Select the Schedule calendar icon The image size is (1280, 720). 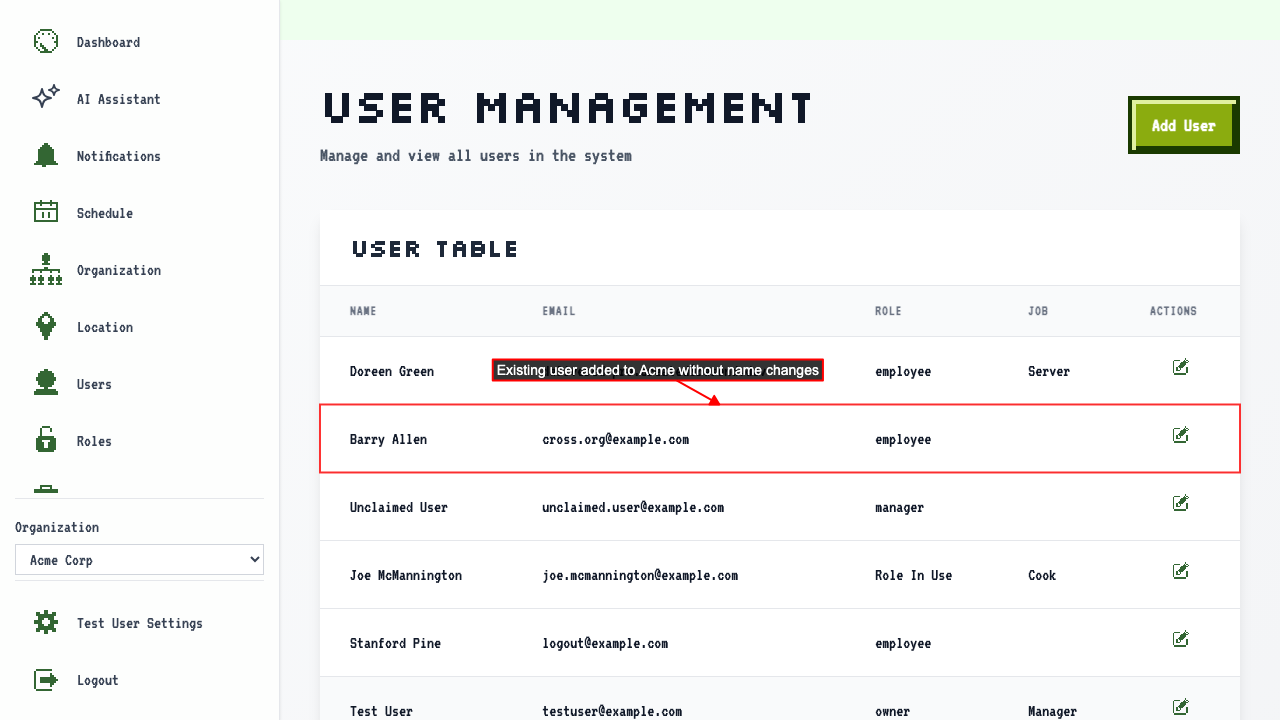[x=46, y=212]
